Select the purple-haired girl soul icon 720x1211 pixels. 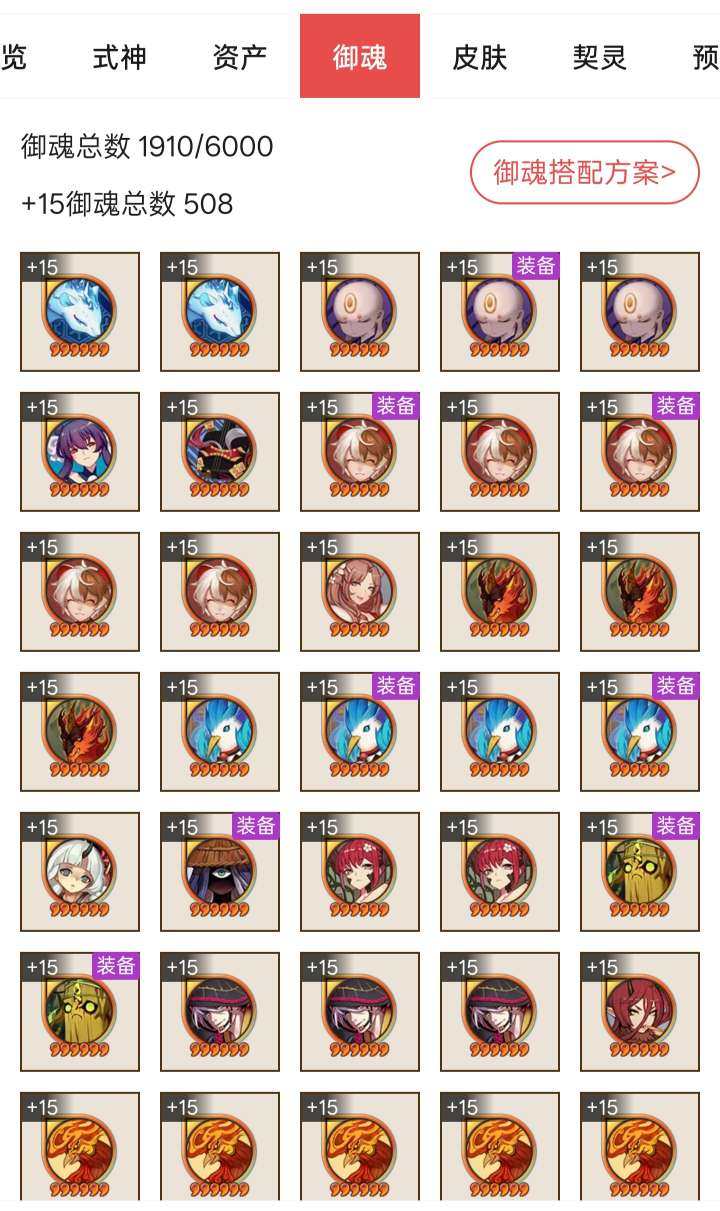point(80,452)
